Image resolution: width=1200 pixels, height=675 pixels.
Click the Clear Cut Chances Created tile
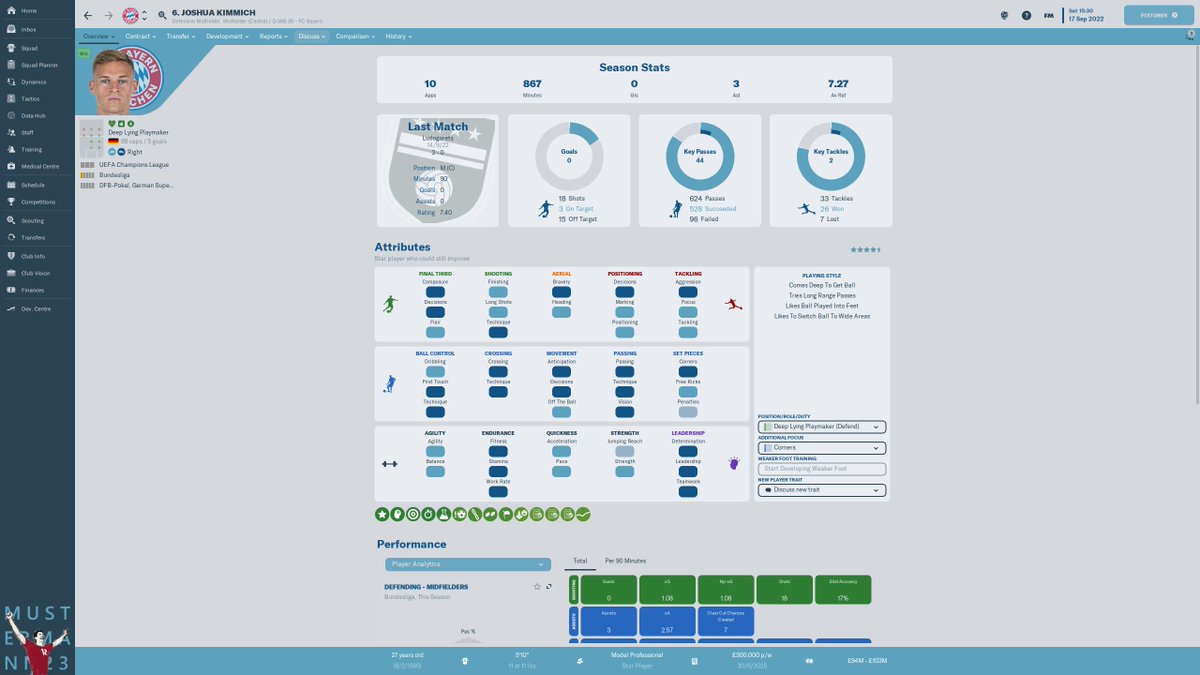[x=726, y=621]
